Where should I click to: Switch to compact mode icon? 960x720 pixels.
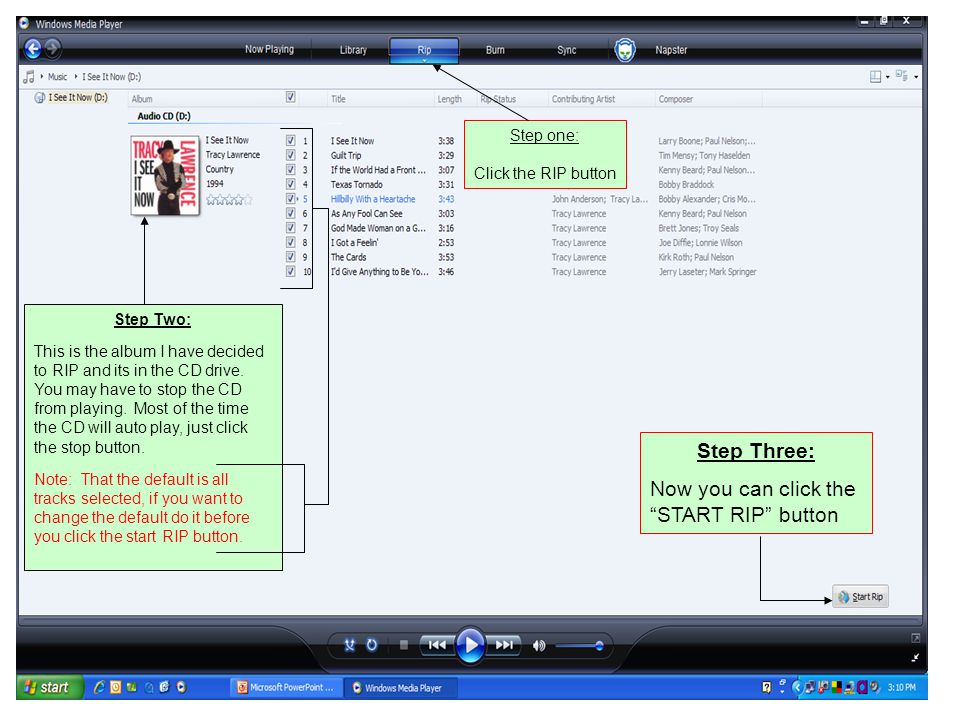tap(915, 658)
